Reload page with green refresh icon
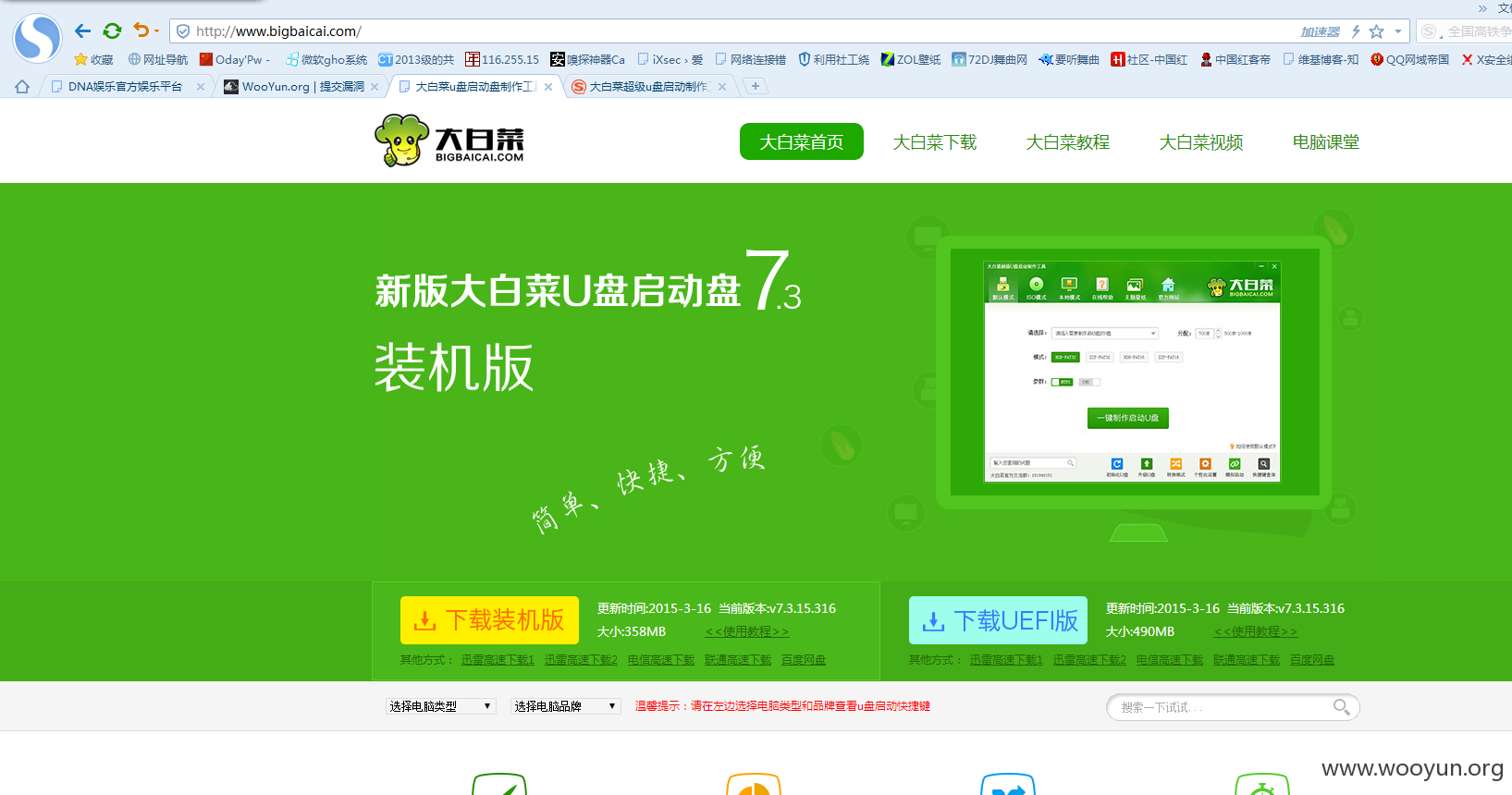This screenshot has height=795, width=1512. pos(112,31)
